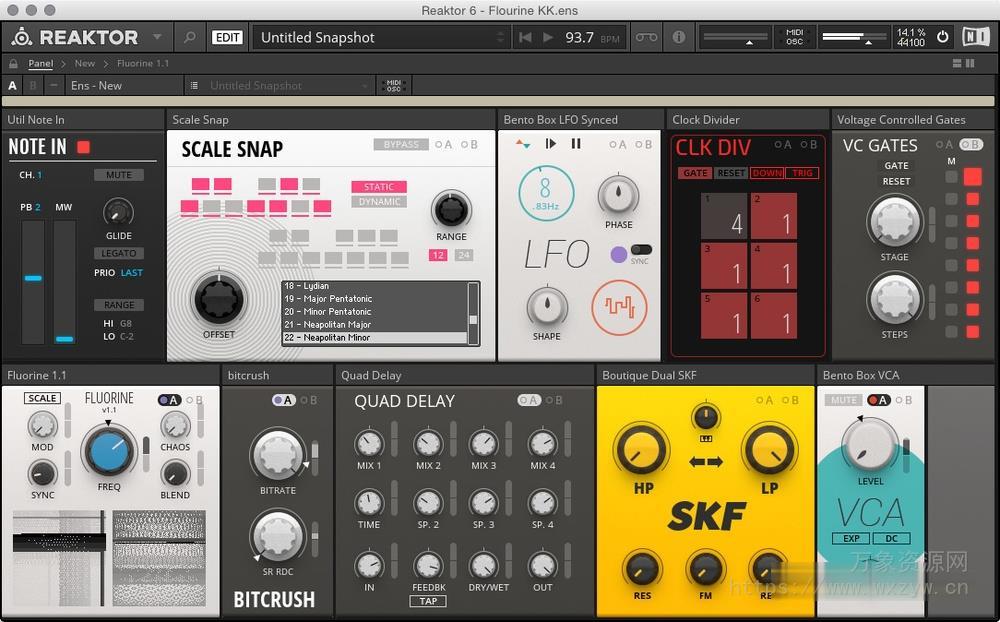This screenshot has width=1000, height=622.
Task: Click the tape loop icon in the header
Action: point(645,36)
